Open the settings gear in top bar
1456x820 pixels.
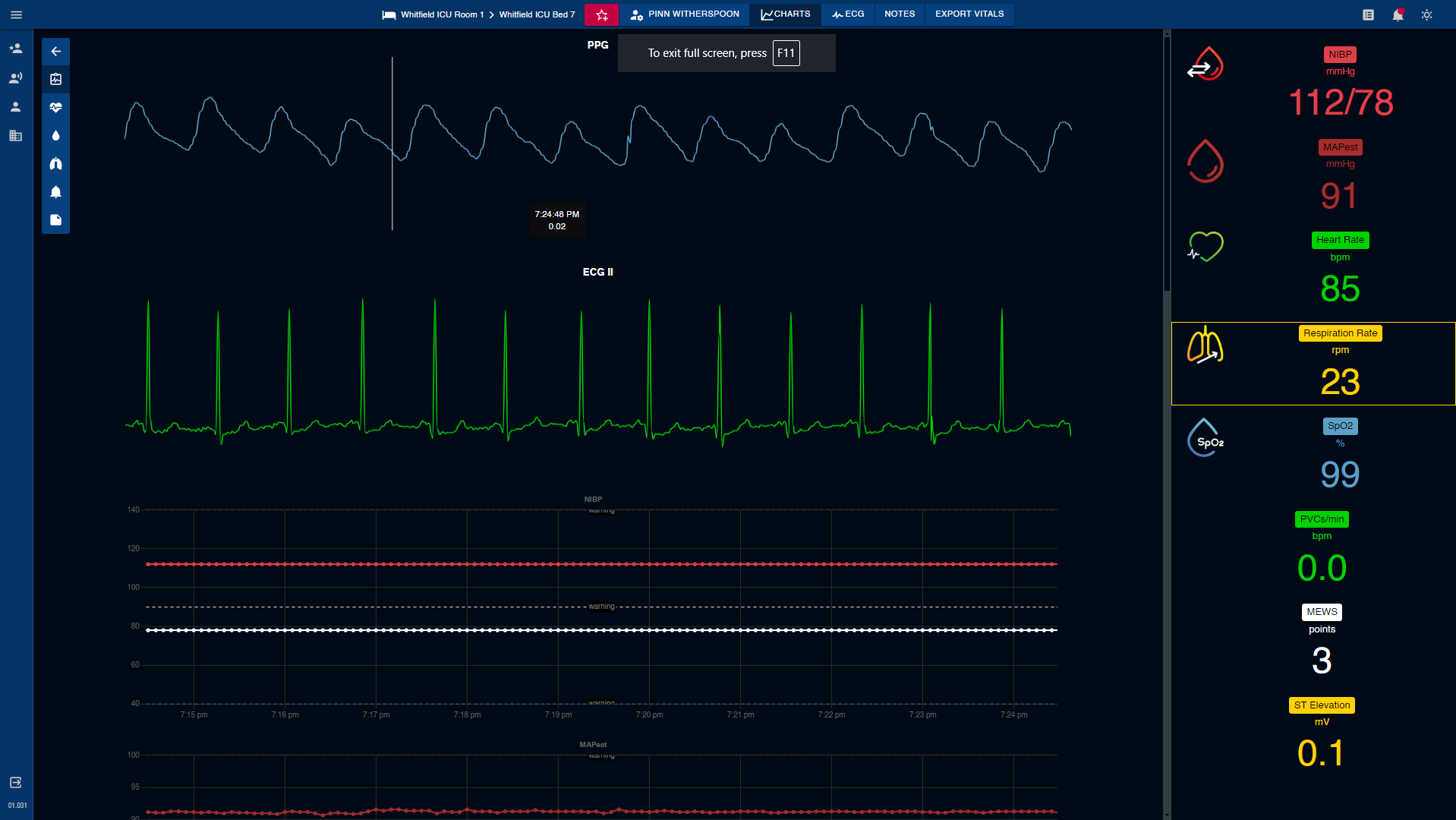click(1426, 14)
